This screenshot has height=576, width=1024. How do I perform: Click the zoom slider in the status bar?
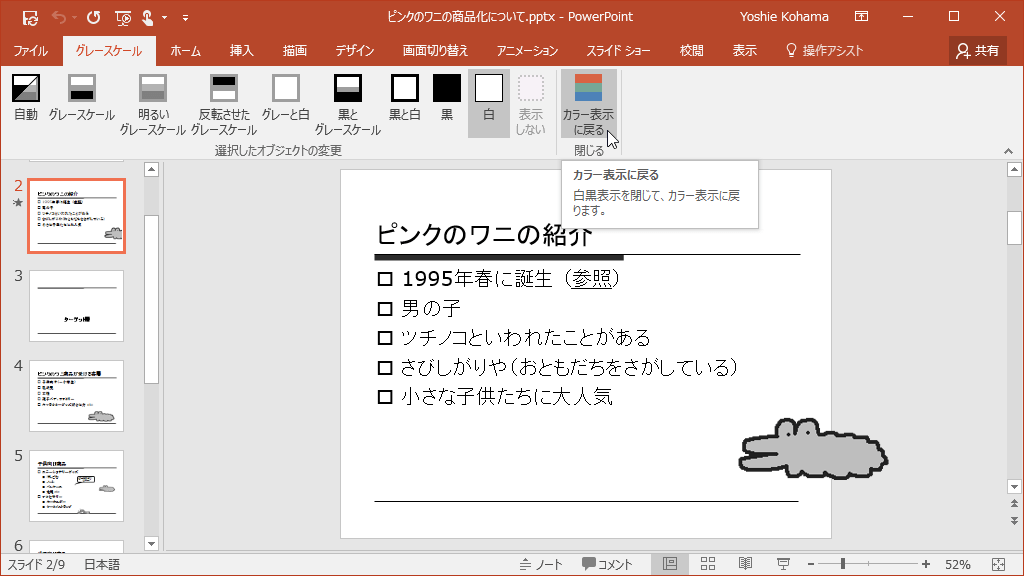[x=843, y=564]
